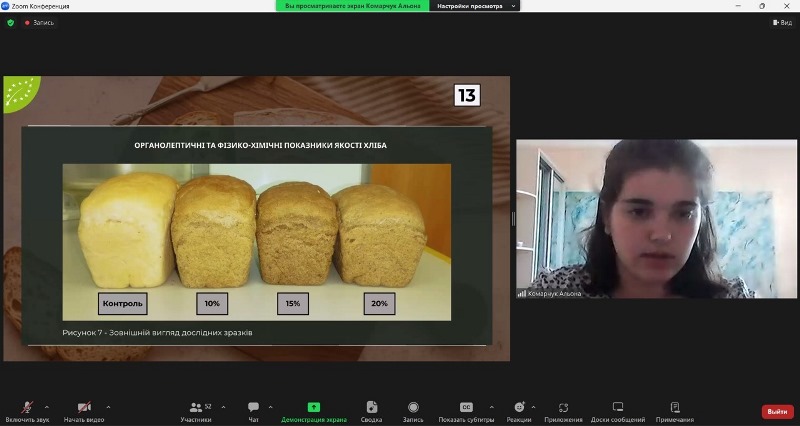Unmute microphone with Включить звук
Image resolution: width=800 pixels, height=426 pixels.
[x=27, y=408]
